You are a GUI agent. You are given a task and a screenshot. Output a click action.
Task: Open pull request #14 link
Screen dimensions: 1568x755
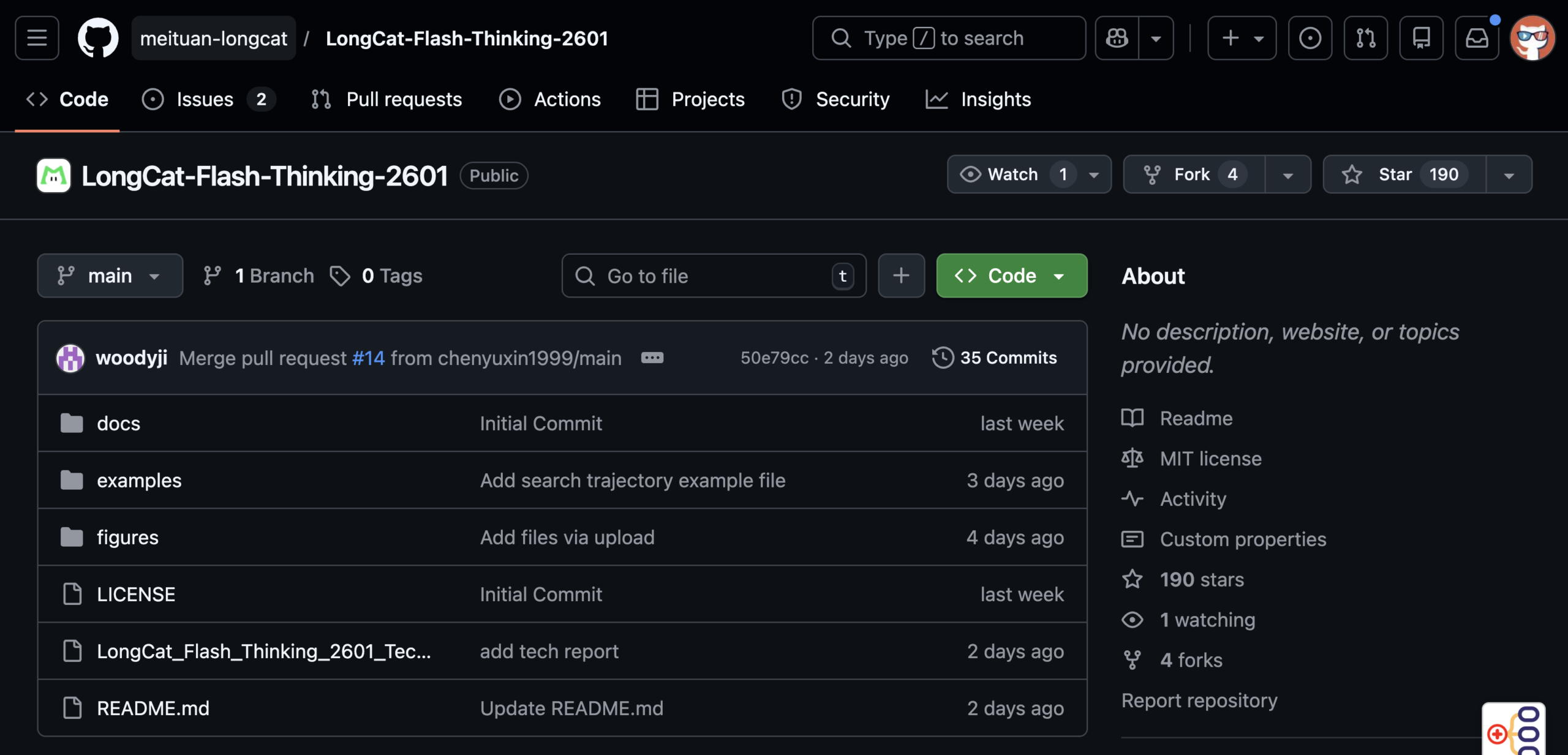pyautogui.click(x=368, y=358)
